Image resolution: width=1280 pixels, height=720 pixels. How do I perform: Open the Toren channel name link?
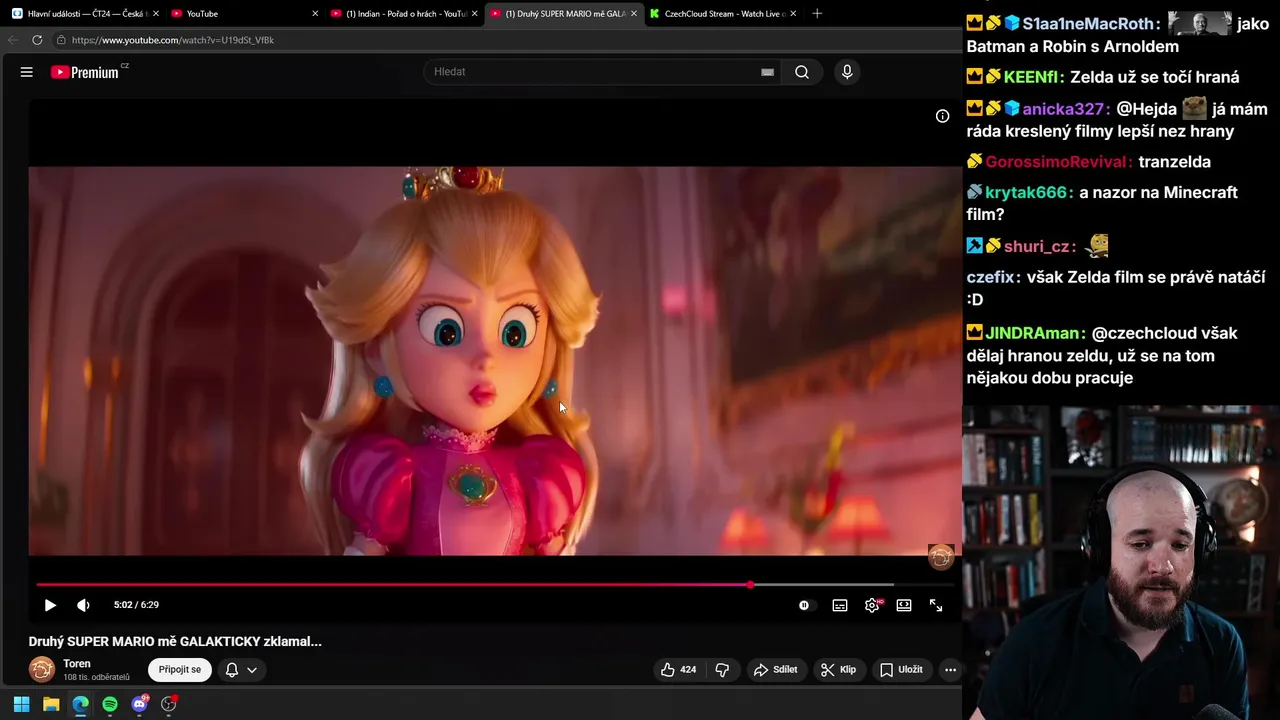pyautogui.click(x=77, y=664)
